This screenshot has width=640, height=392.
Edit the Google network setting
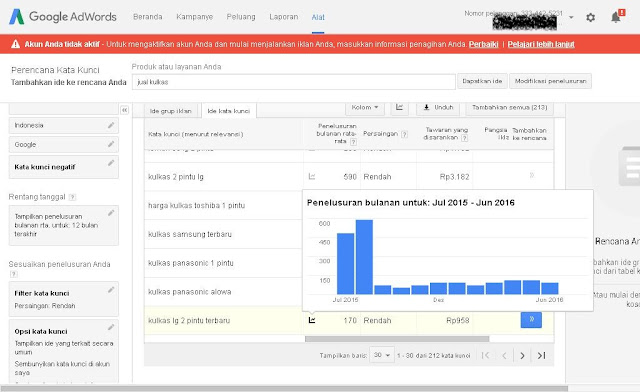point(111,144)
